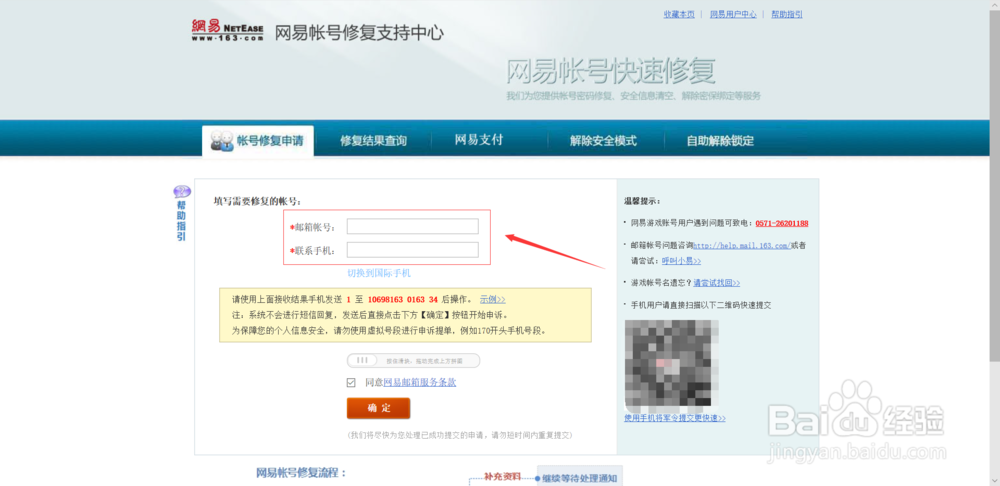This screenshot has height=486, width=1000.
Task: Click the 网易帐号修复流程 heading
Action: click(301, 473)
